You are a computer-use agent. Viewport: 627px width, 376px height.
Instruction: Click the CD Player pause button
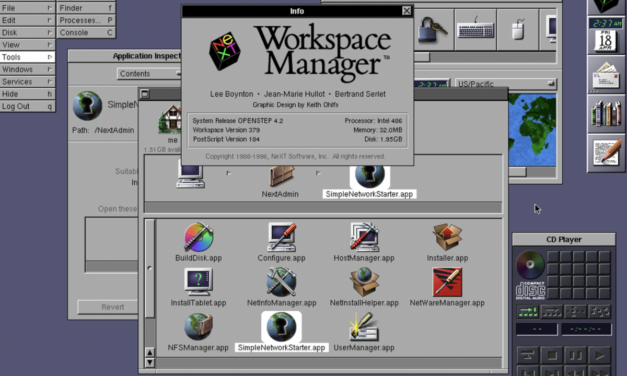tap(575, 355)
